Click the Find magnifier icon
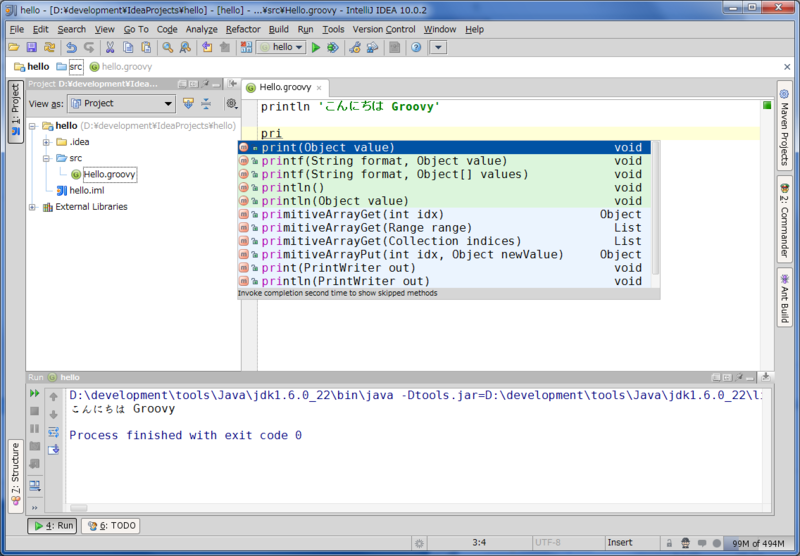The width and height of the screenshot is (800, 556). click(x=167, y=47)
